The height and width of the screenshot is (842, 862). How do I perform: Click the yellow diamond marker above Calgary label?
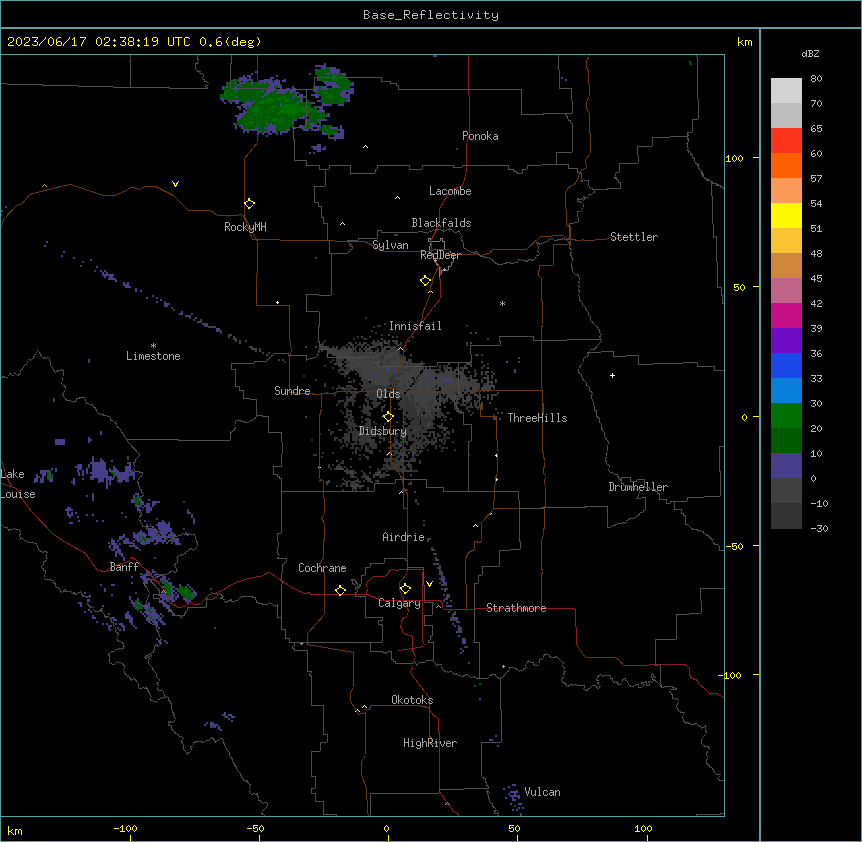click(405, 589)
